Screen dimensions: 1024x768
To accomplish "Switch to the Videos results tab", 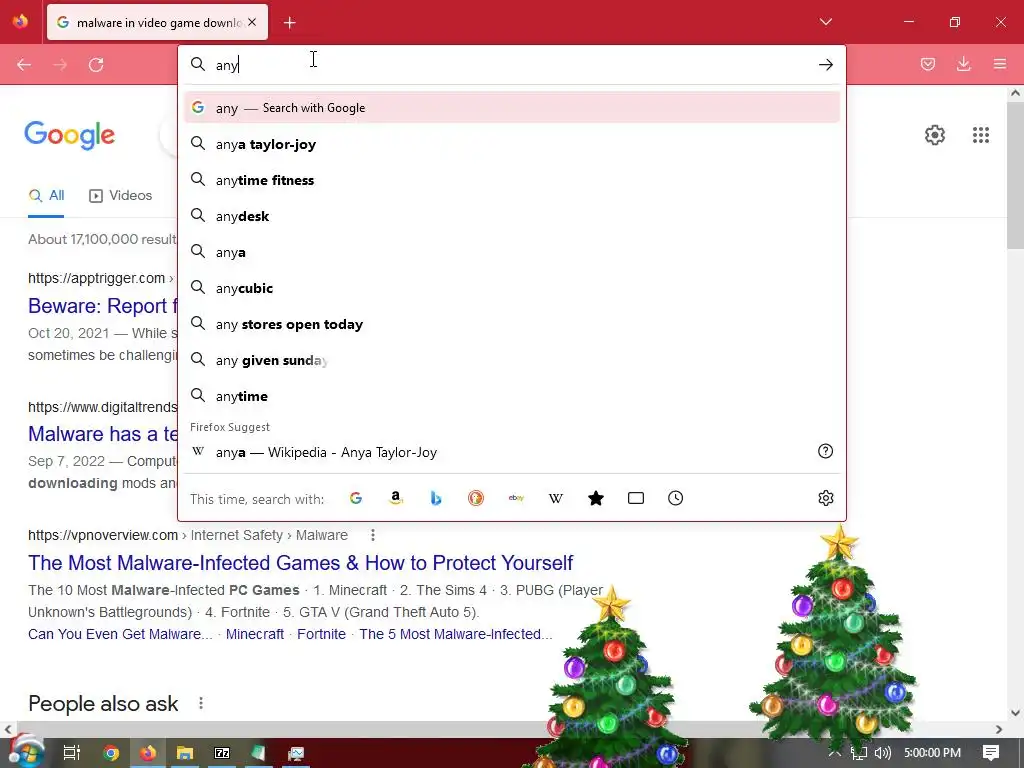I will click(121, 195).
